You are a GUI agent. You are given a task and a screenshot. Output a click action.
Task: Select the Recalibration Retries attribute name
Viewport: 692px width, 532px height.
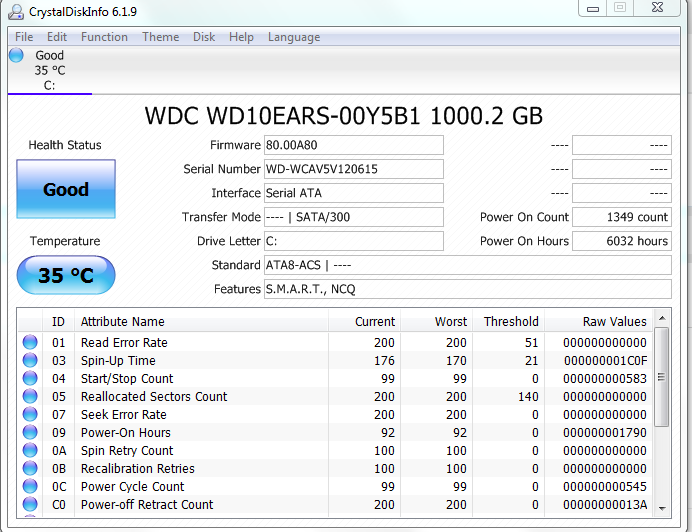[x=138, y=468]
